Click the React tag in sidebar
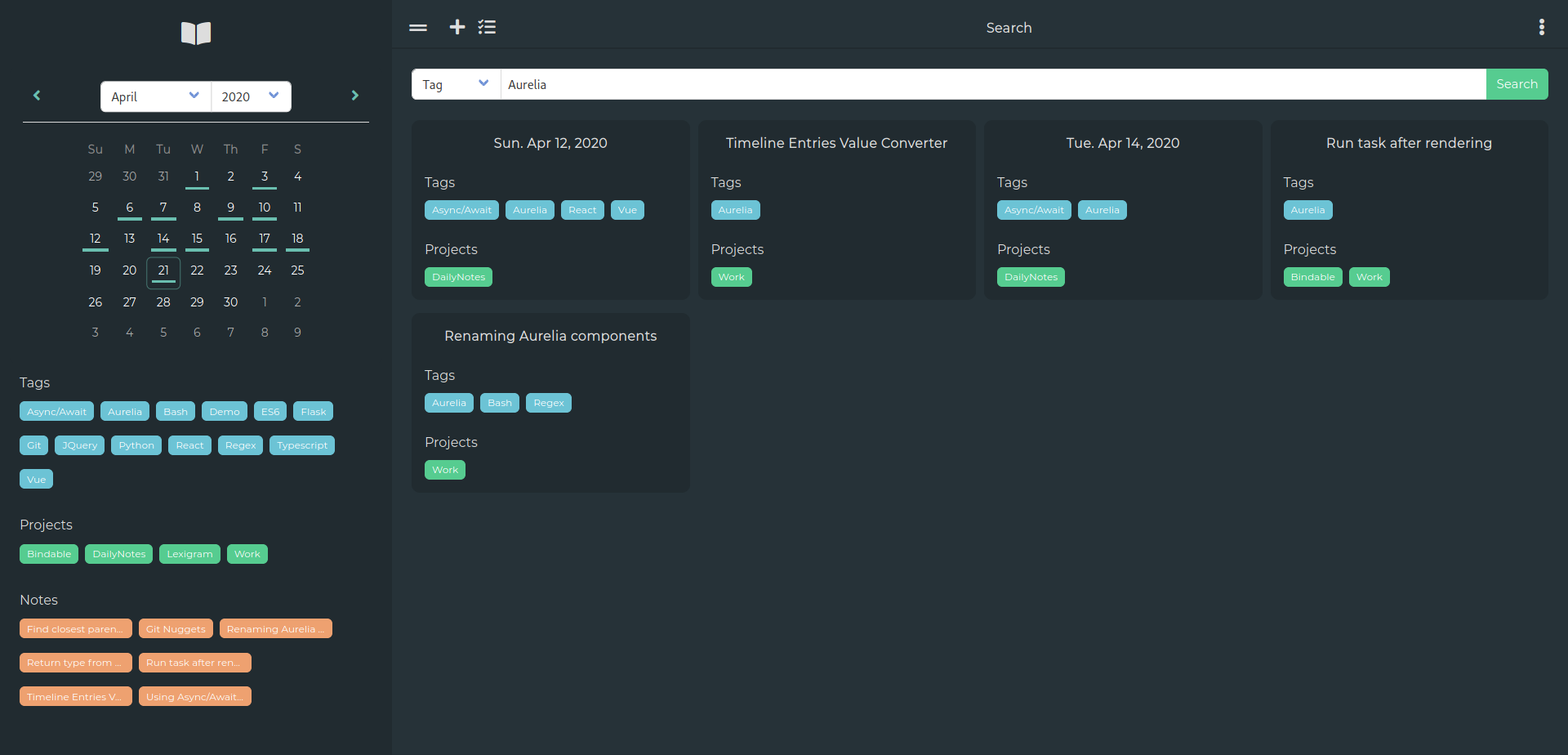 pyautogui.click(x=190, y=445)
